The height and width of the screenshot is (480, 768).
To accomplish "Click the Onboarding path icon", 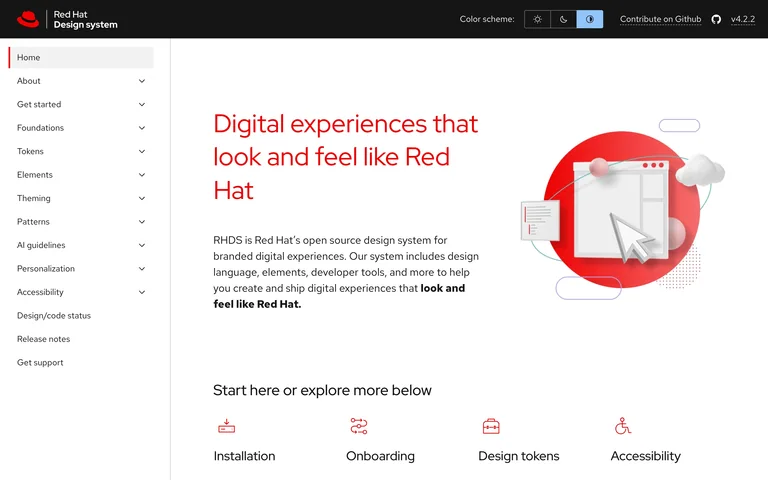I will pyautogui.click(x=359, y=426).
